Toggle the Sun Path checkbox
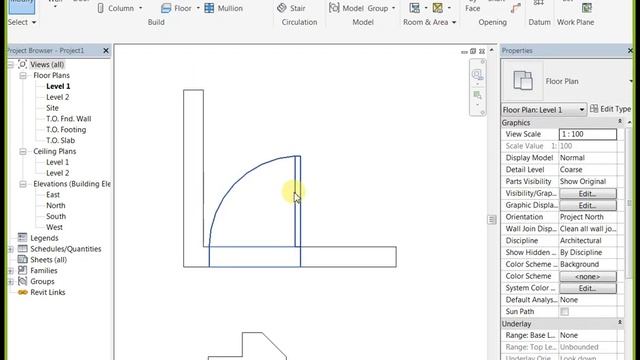 click(x=564, y=312)
